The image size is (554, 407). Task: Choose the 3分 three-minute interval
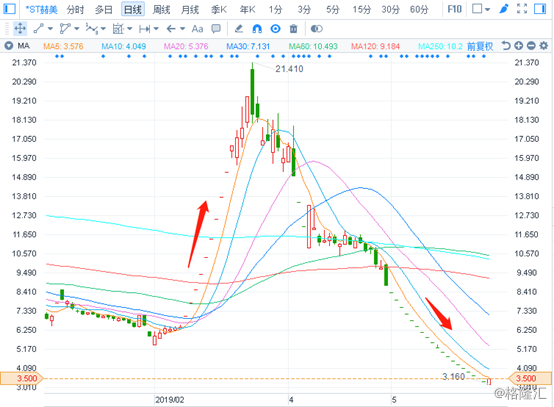(304, 10)
